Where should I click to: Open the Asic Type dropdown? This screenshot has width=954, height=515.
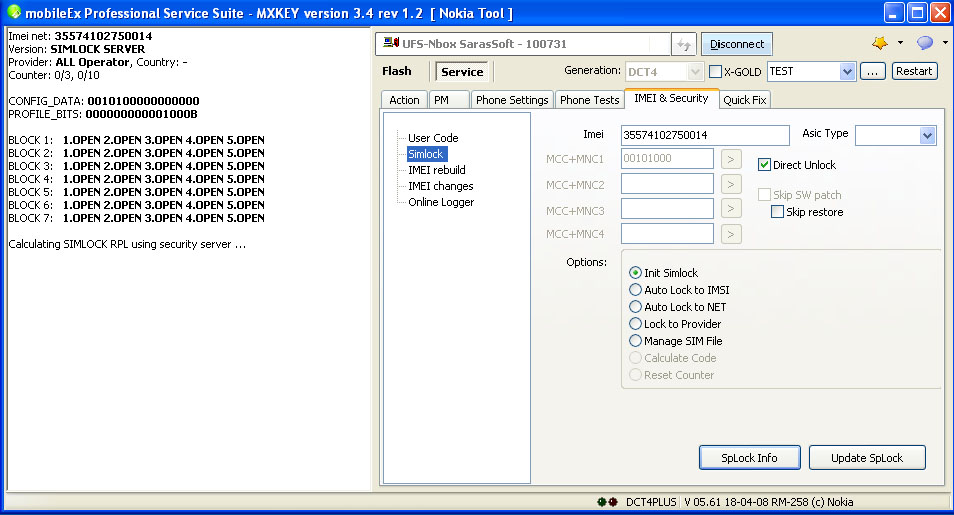(x=926, y=135)
